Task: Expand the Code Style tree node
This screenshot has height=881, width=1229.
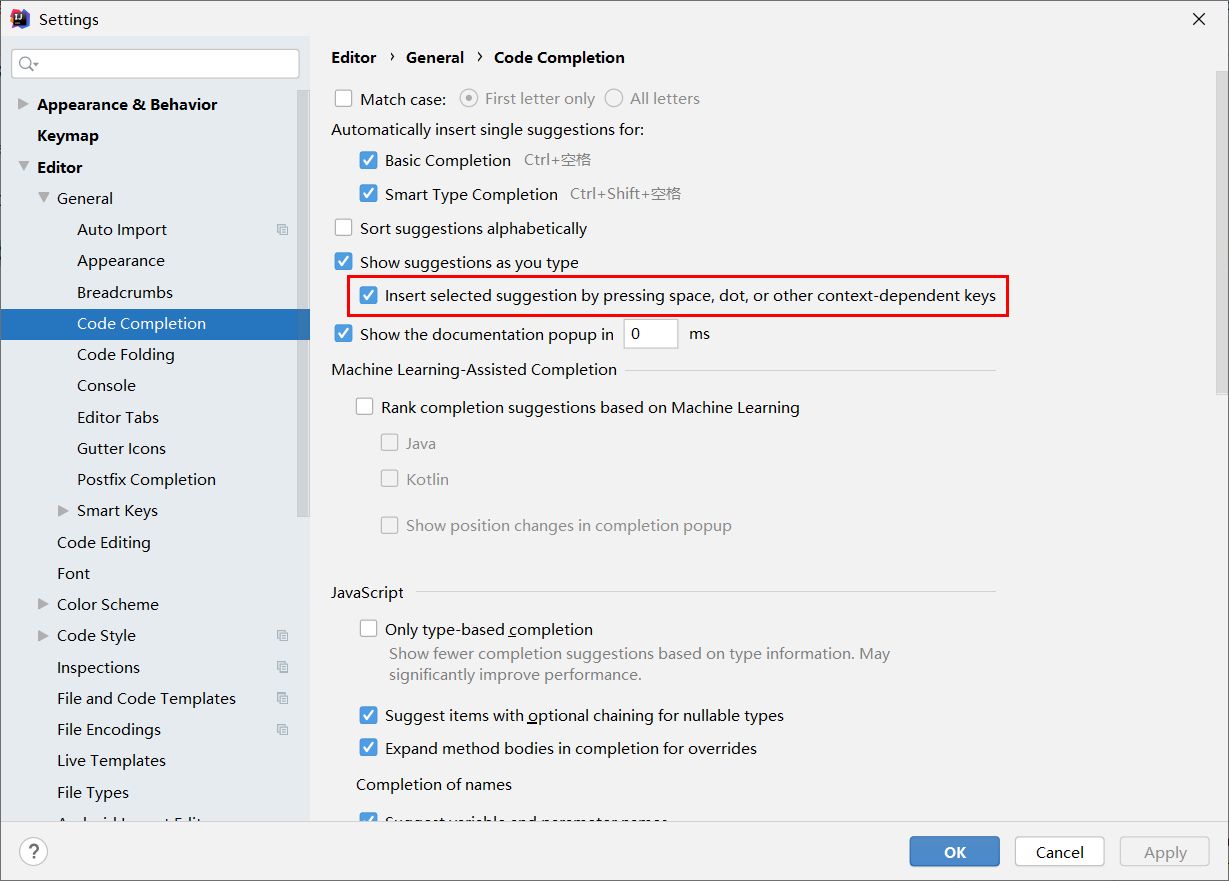Action: tap(43, 636)
